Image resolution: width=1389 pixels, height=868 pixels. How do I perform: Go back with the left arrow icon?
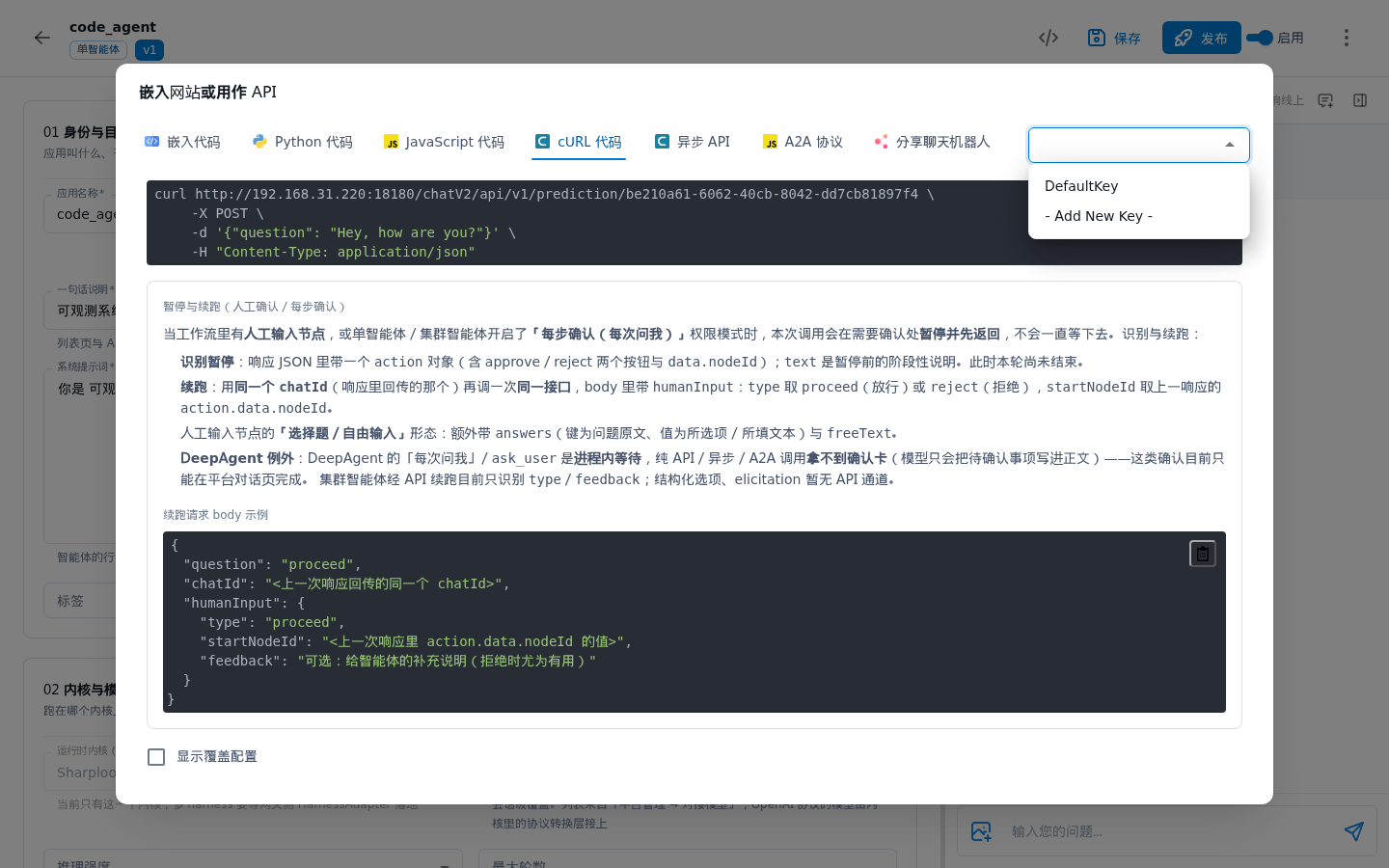click(41, 38)
